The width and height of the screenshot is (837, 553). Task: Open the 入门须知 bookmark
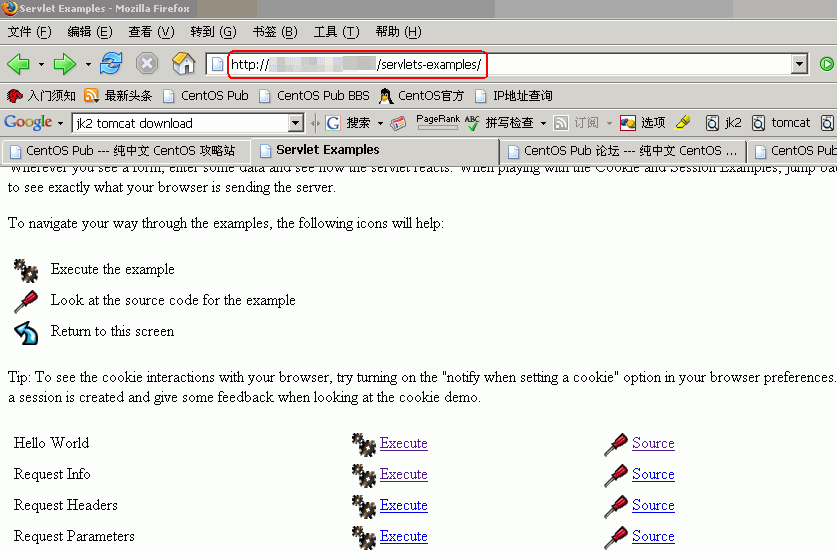(41, 96)
